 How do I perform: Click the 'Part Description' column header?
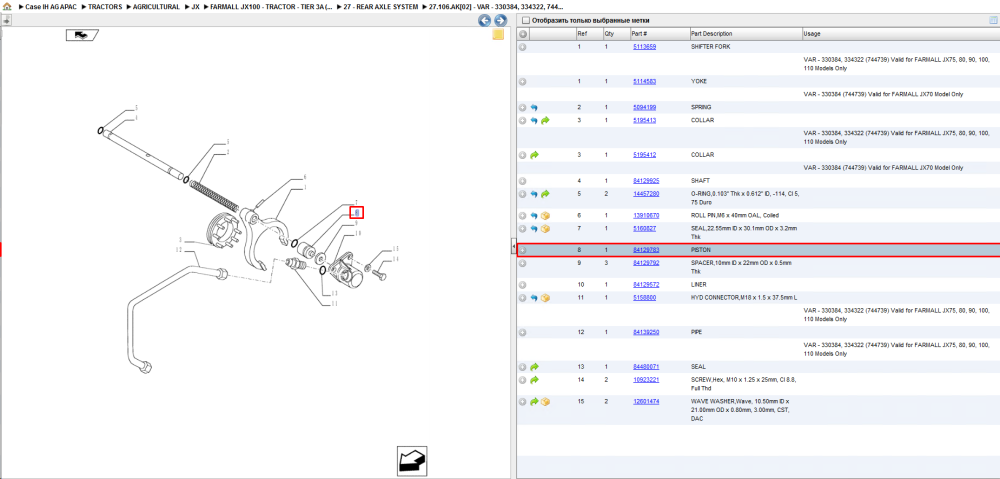pos(744,34)
